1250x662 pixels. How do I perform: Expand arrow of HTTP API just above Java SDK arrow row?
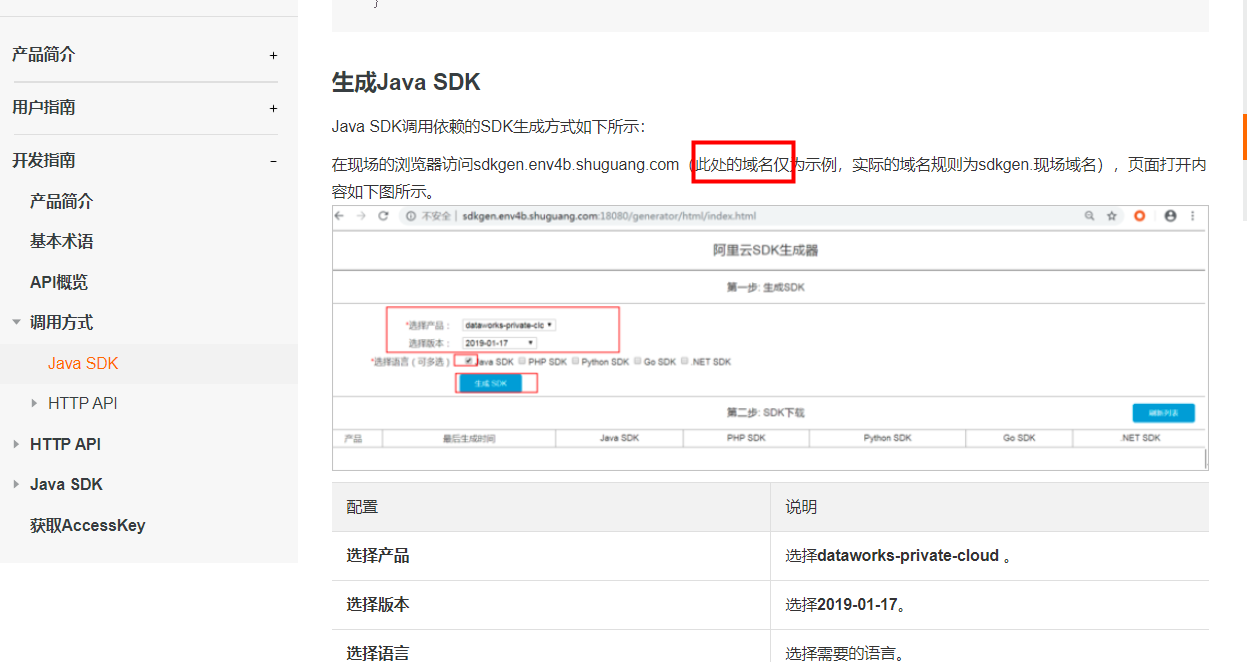[16, 444]
